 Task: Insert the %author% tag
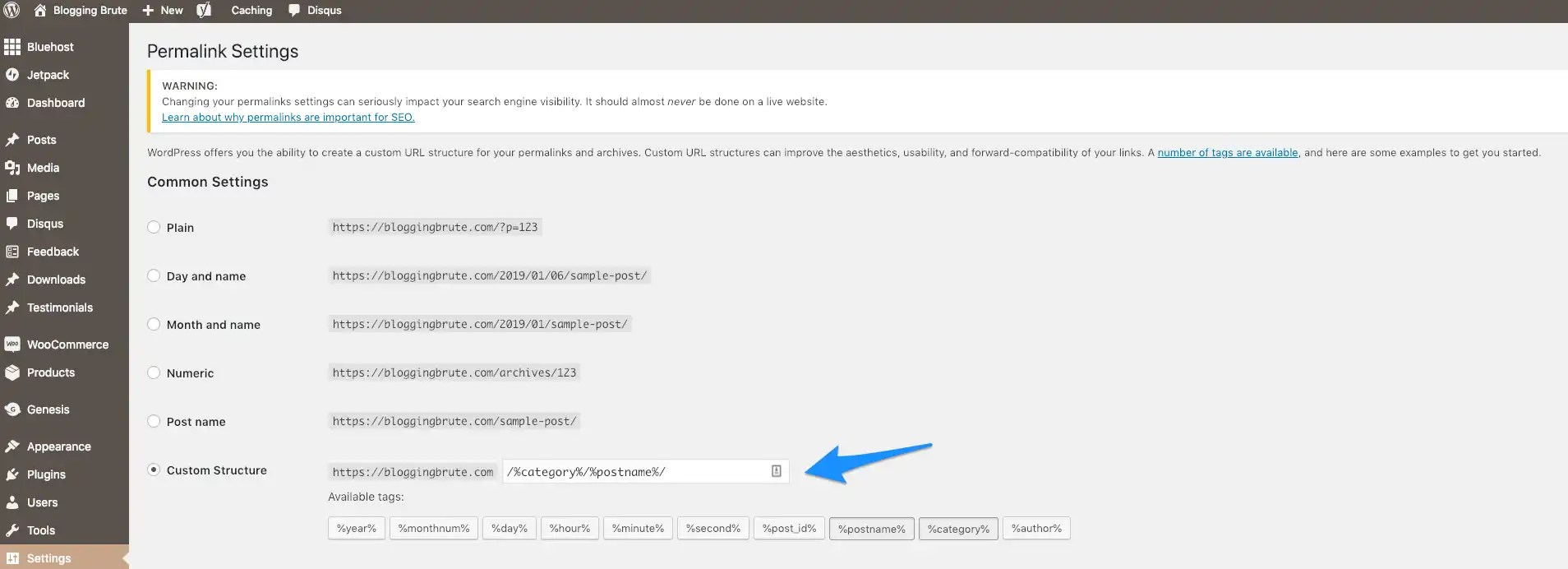click(x=1036, y=529)
